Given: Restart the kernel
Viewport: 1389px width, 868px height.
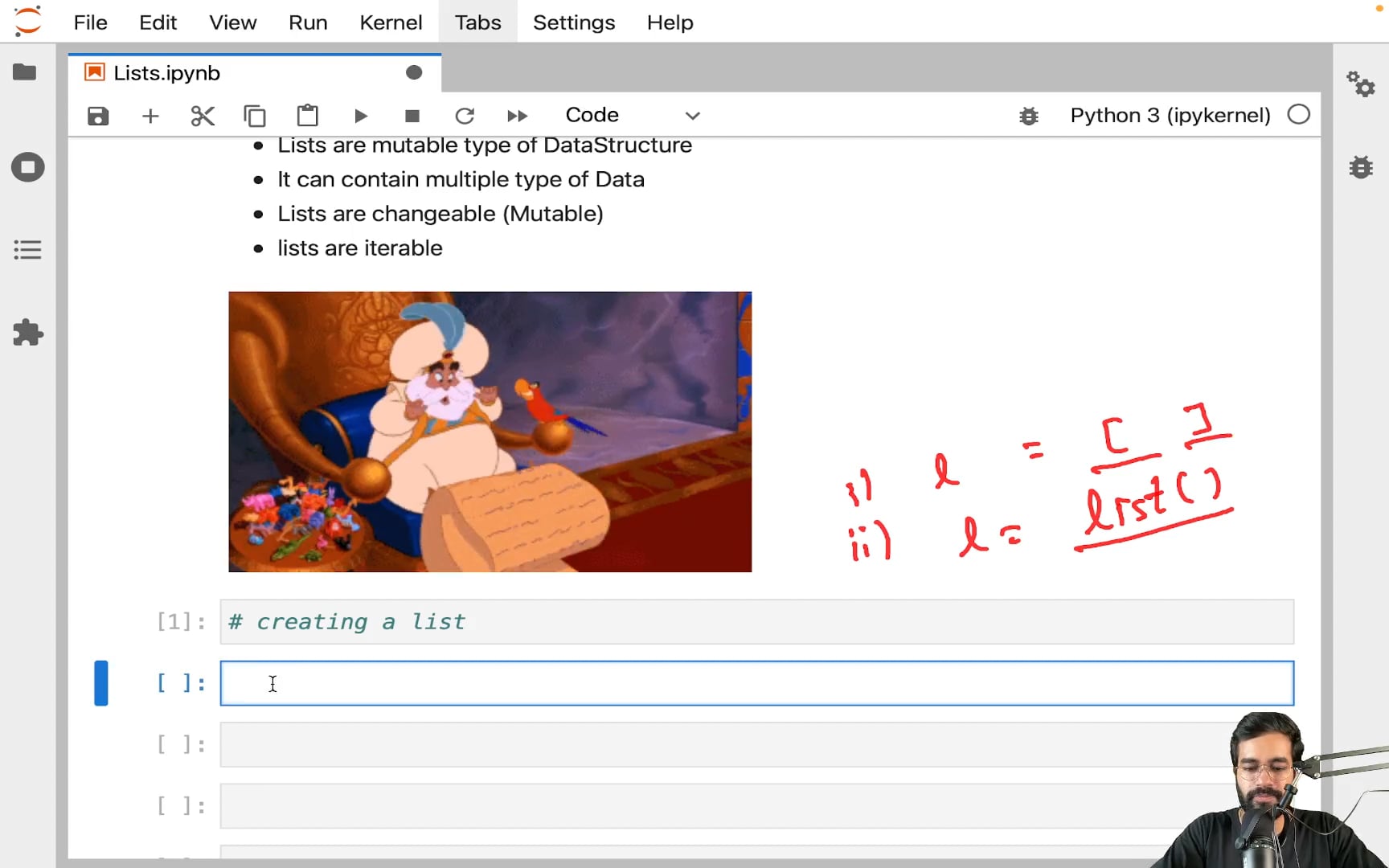Looking at the screenshot, I should click(465, 116).
